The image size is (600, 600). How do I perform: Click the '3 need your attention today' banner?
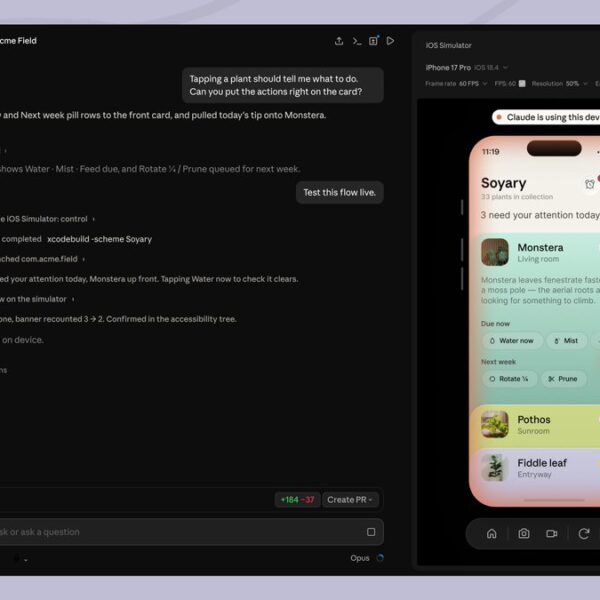pyautogui.click(x=540, y=215)
